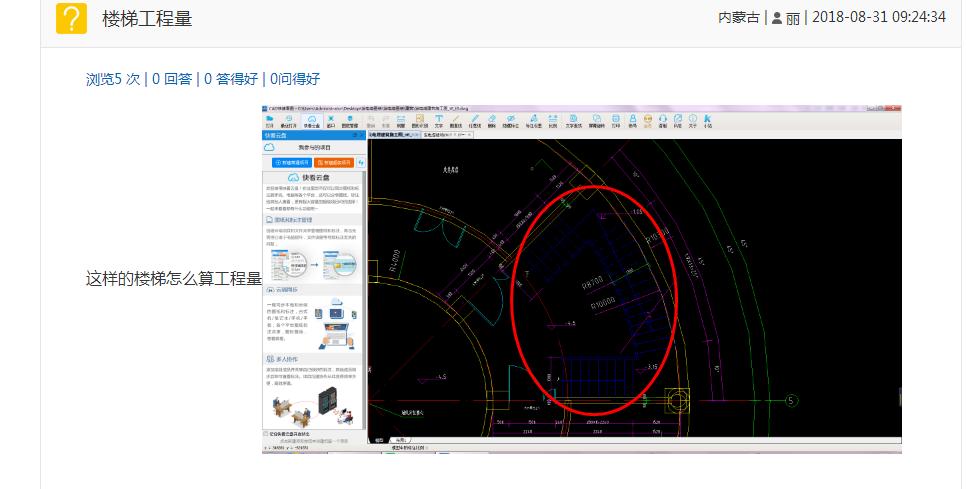Open the attached CAD staircase screenshot

coord(582,280)
